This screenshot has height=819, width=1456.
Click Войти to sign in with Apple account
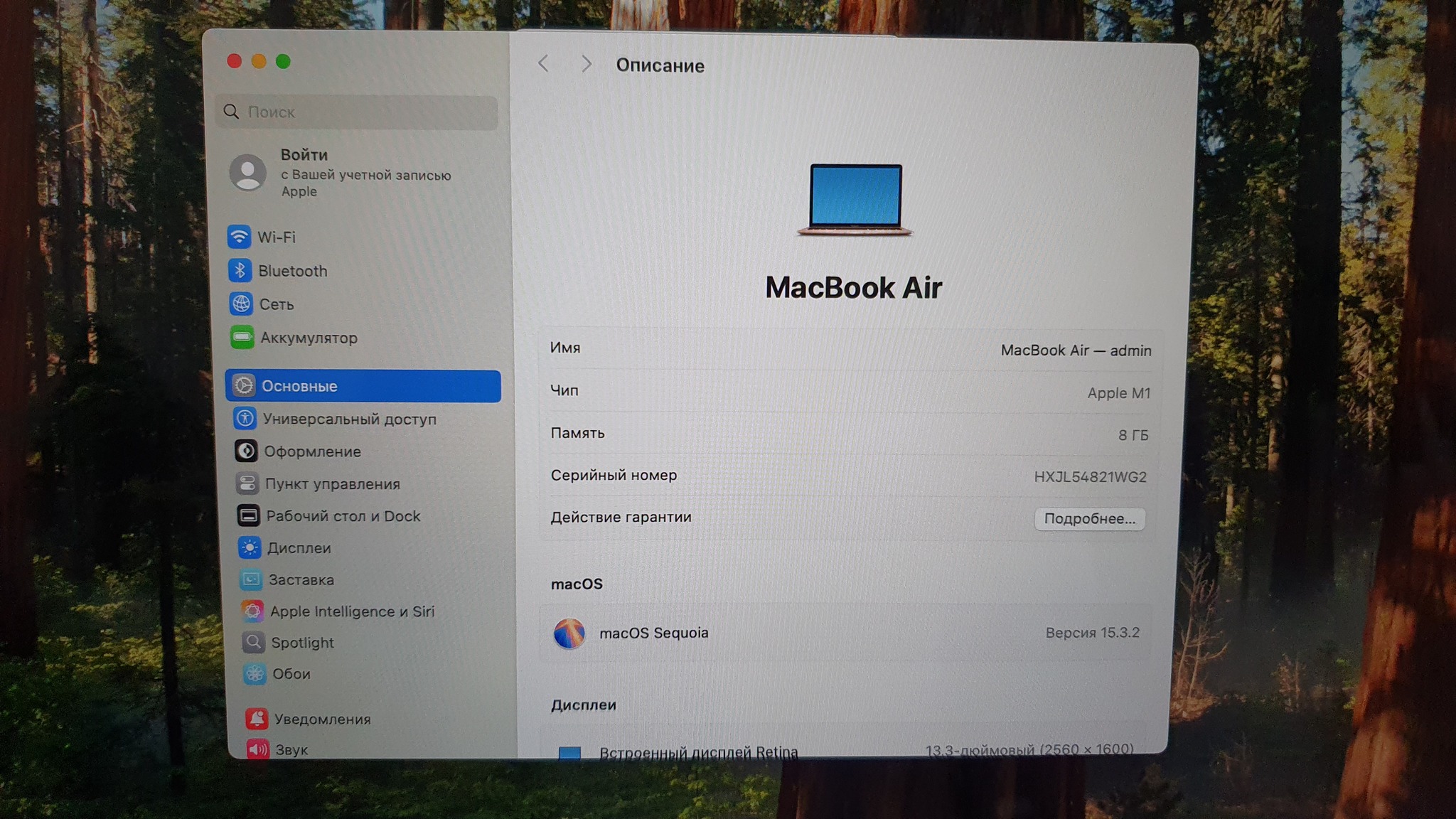point(304,155)
